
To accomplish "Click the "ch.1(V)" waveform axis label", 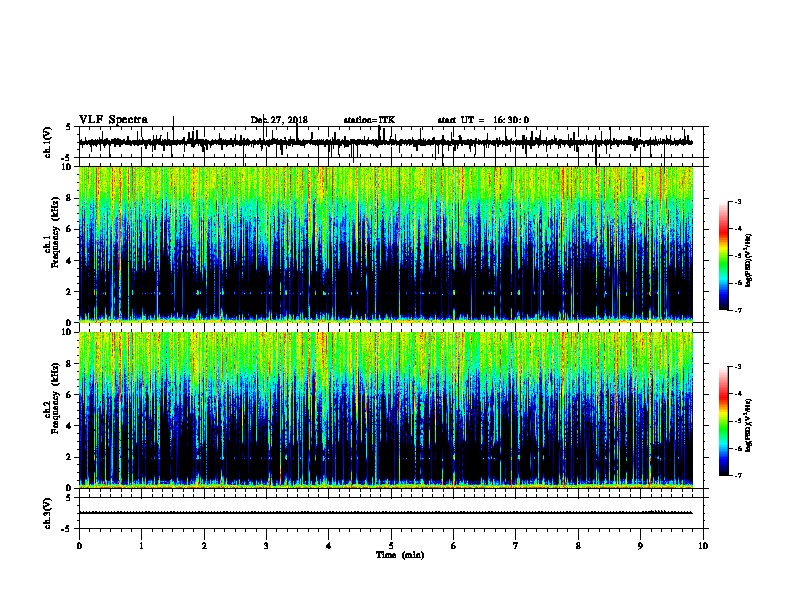I will tap(47, 142).
